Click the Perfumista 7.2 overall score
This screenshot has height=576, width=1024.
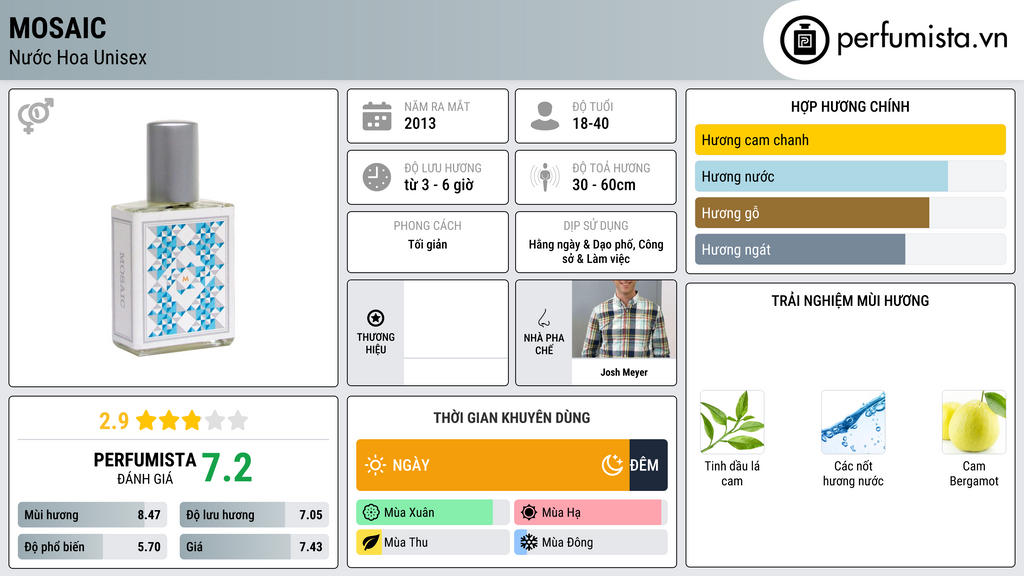pyautogui.click(x=227, y=468)
